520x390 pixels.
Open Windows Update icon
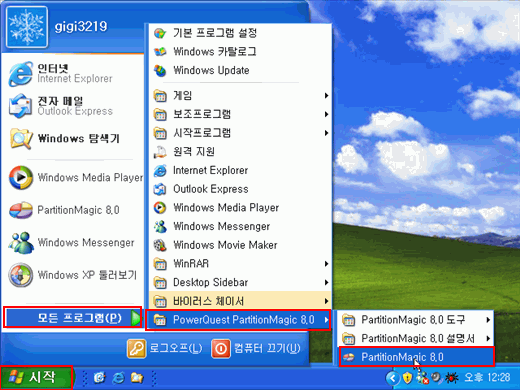tap(160, 70)
